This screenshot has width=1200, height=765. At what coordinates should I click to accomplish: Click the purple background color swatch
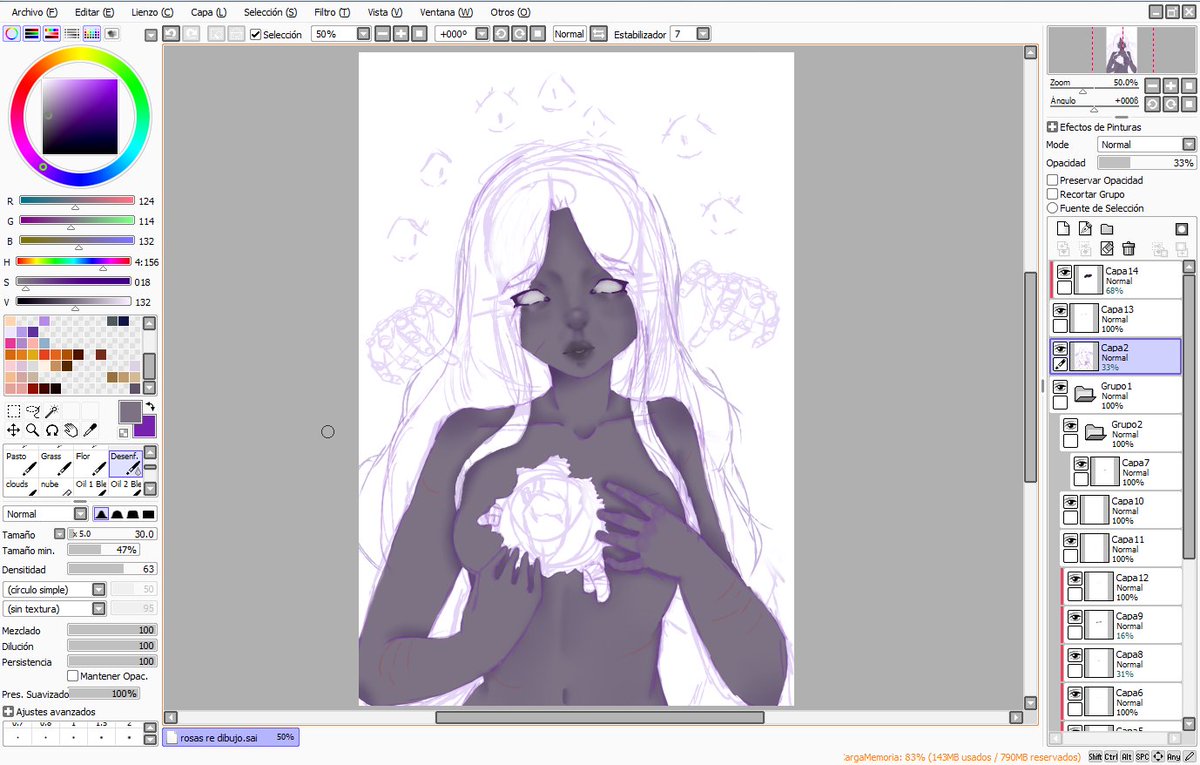147,428
